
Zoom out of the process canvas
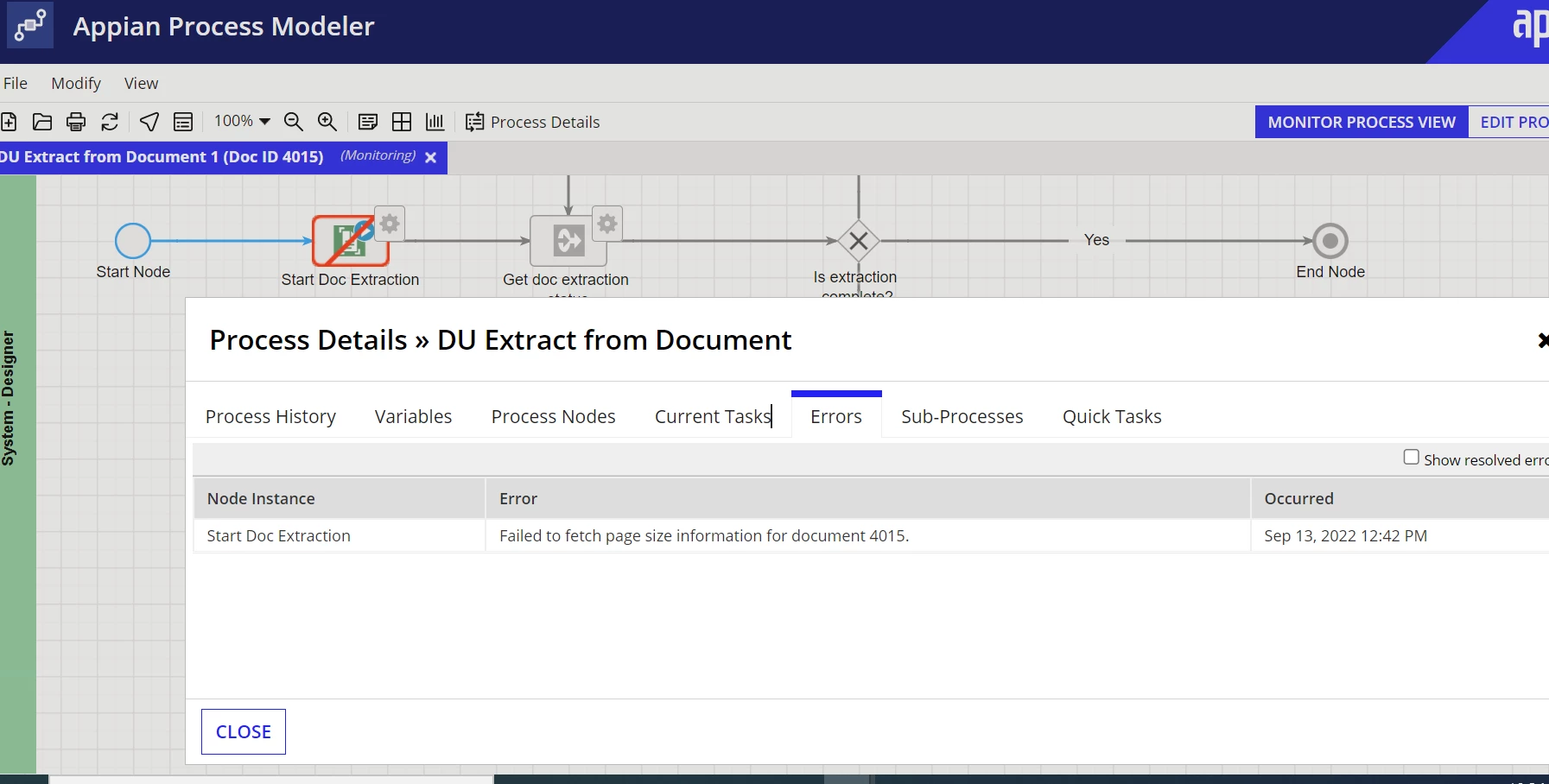click(294, 122)
